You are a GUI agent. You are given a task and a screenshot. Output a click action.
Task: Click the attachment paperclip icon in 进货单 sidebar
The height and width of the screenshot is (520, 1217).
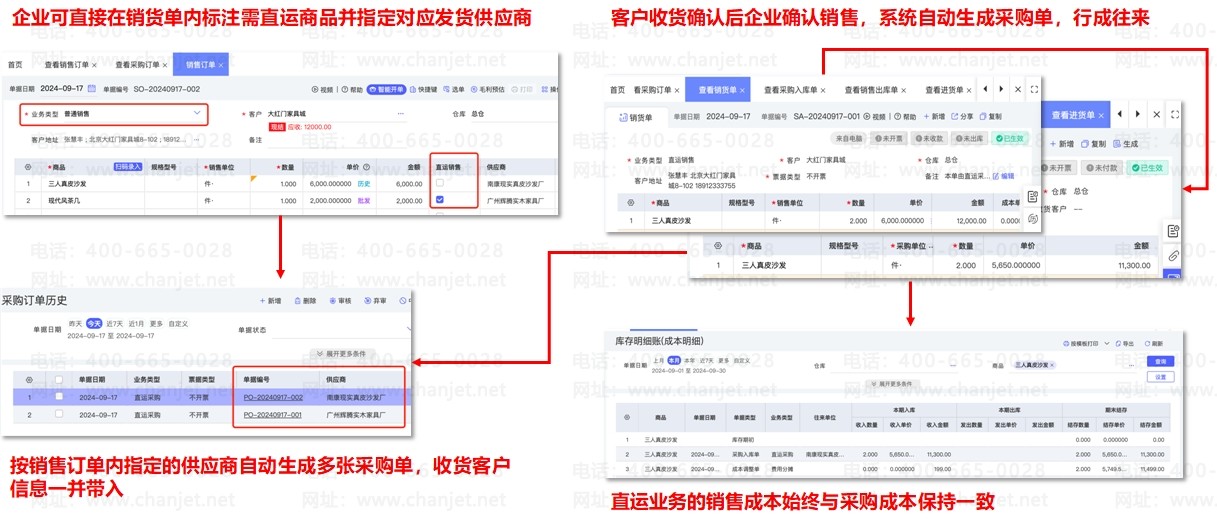point(1173,256)
